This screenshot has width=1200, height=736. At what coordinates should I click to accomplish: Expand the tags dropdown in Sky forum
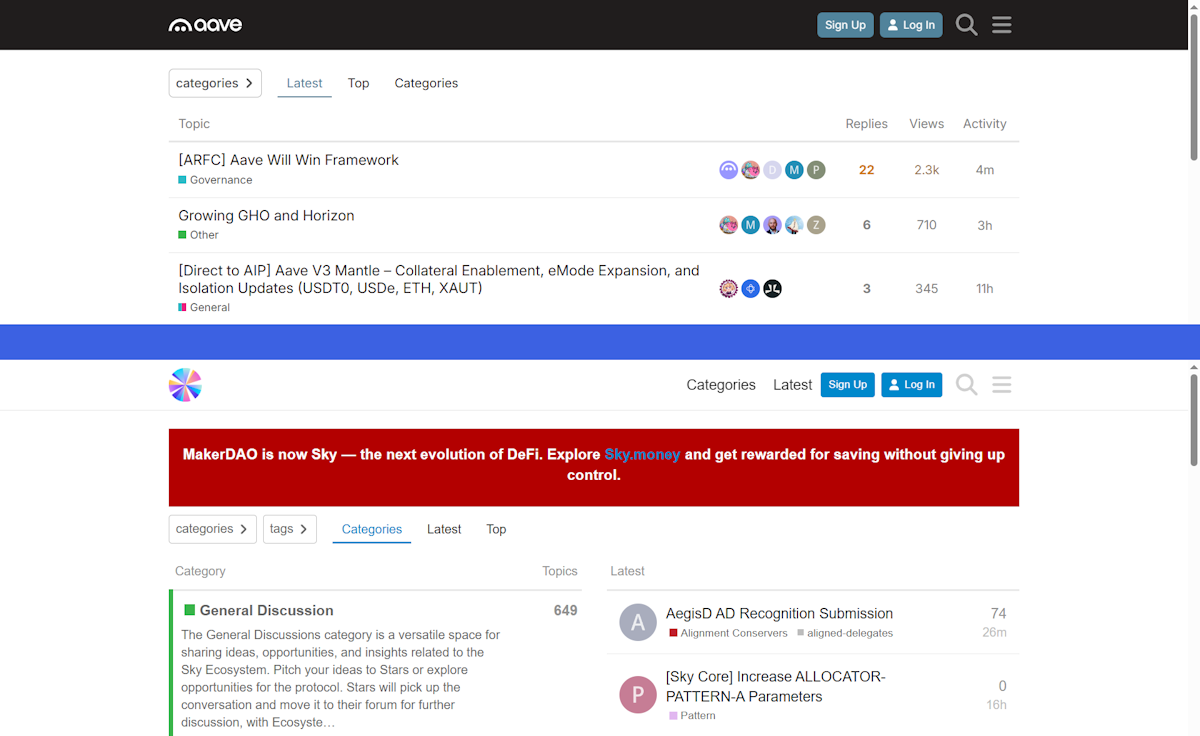pos(290,529)
